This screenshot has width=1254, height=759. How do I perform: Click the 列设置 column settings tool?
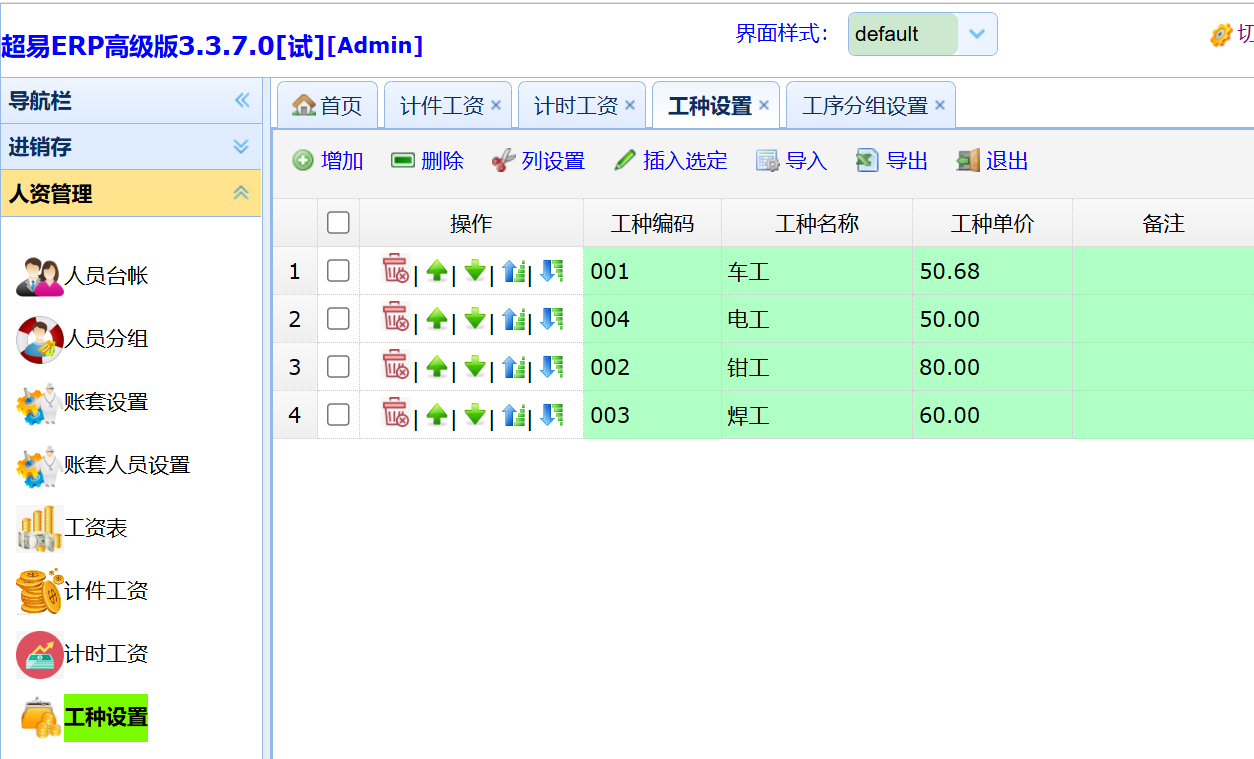click(538, 161)
